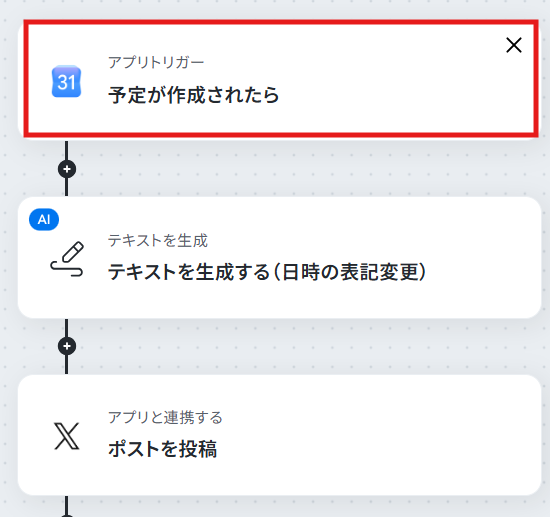Open テキストを生成する(日時の表記変更) step
Viewport: 550px width, 517px height.
279,257
